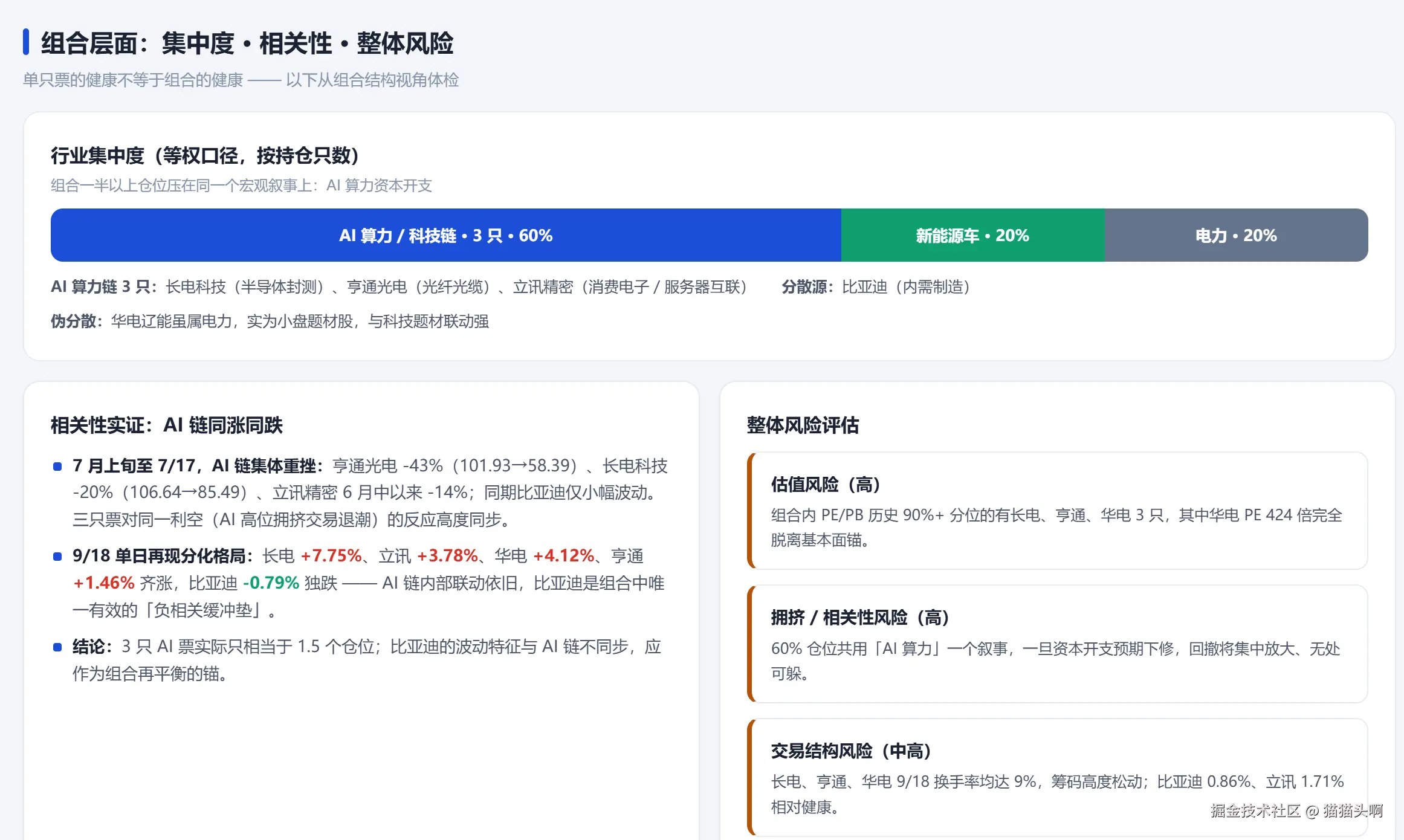The image size is (1404, 840).
Task: Click the red +3.78% figure for 立讯
Action: 447,555
